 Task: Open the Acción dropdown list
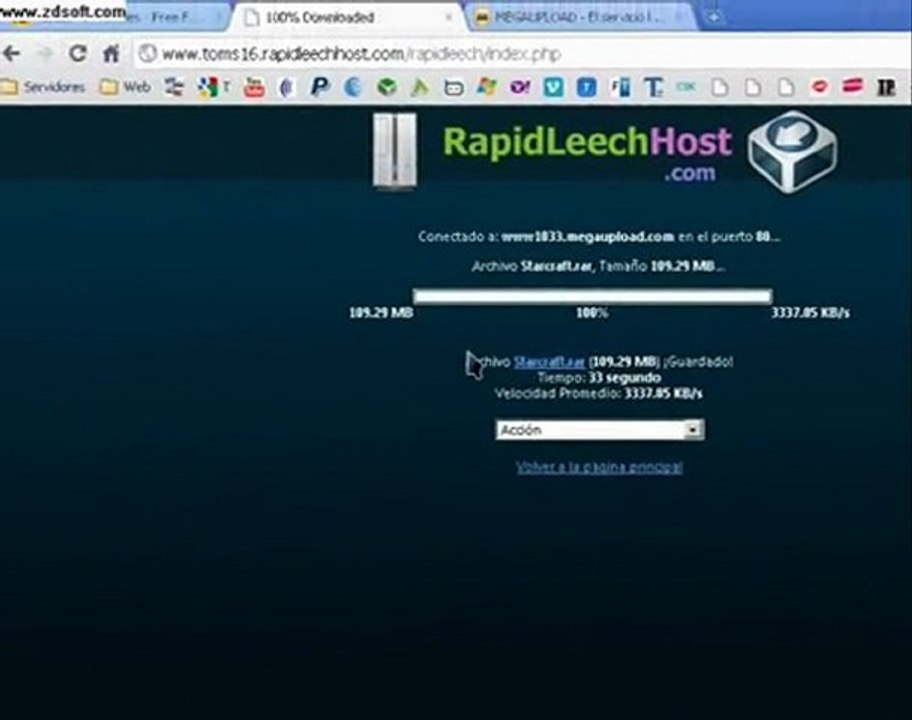pyautogui.click(x=600, y=430)
